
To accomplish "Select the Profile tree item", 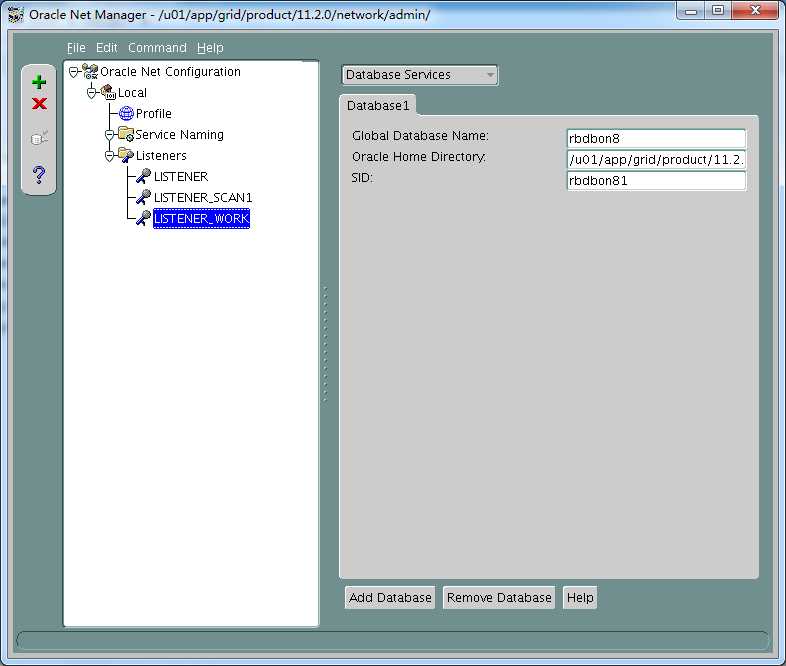I will [153, 114].
